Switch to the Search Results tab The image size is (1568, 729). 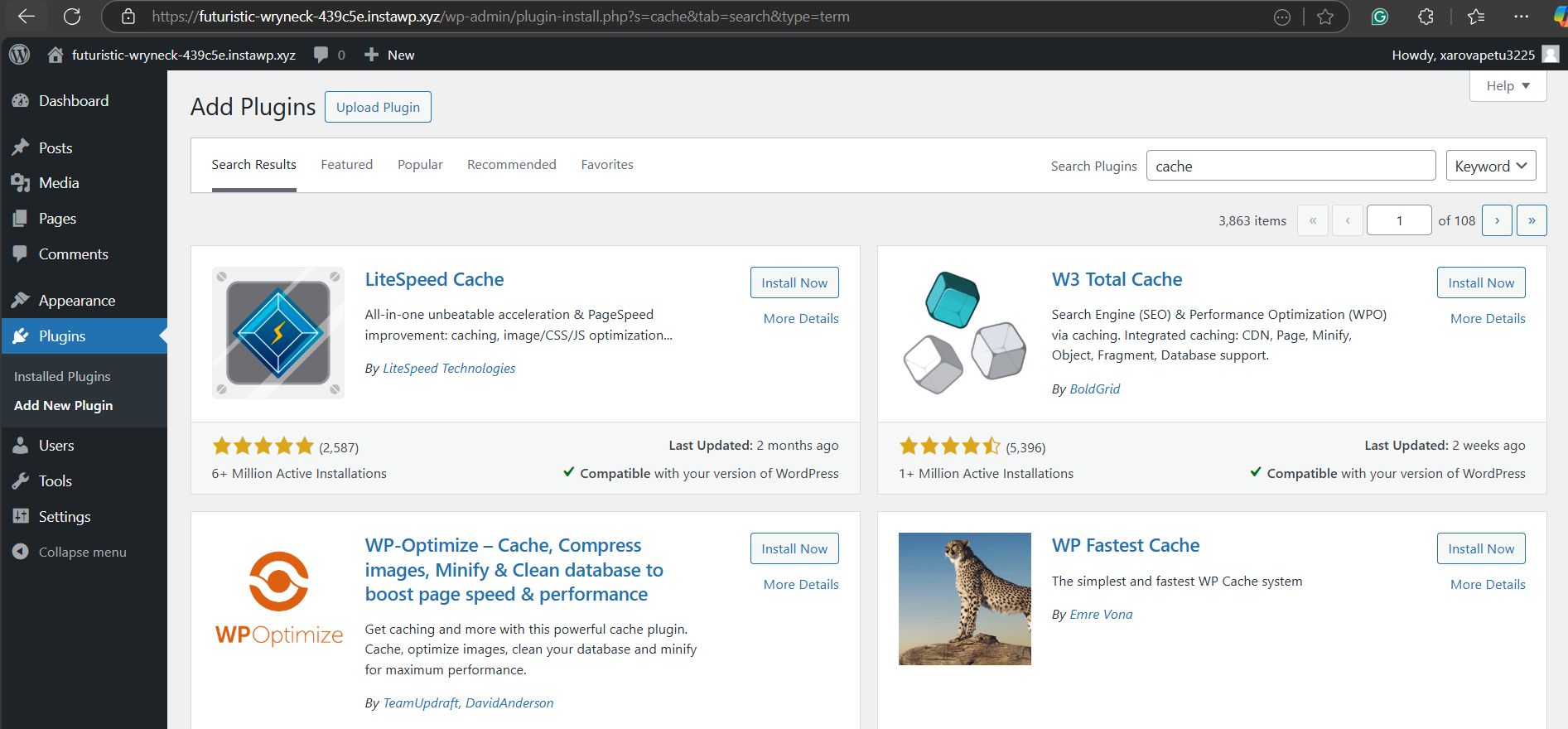pyautogui.click(x=253, y=165)
